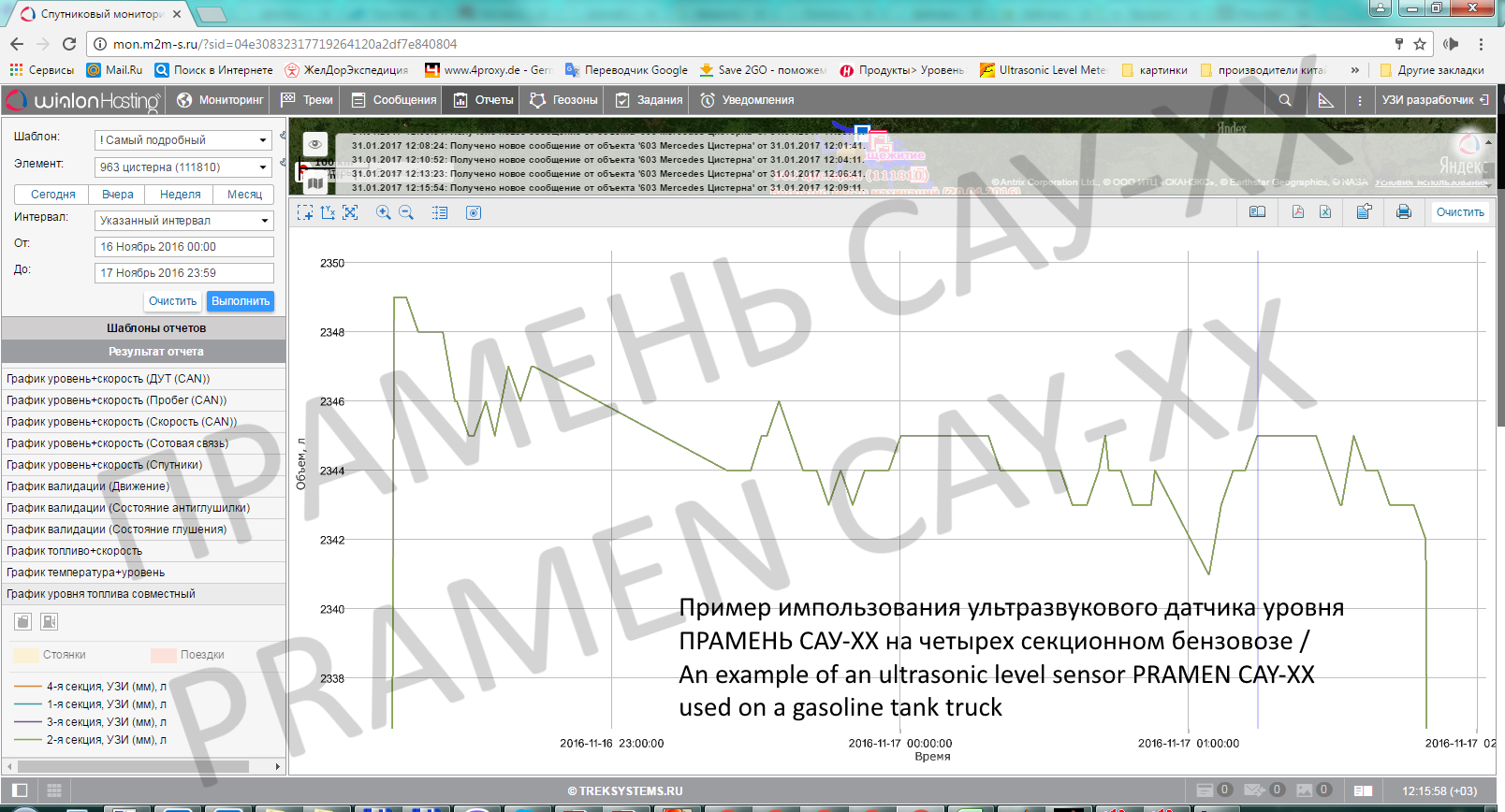Toggle Стоянки parking highlight in legend

click(x=26, y=655)
